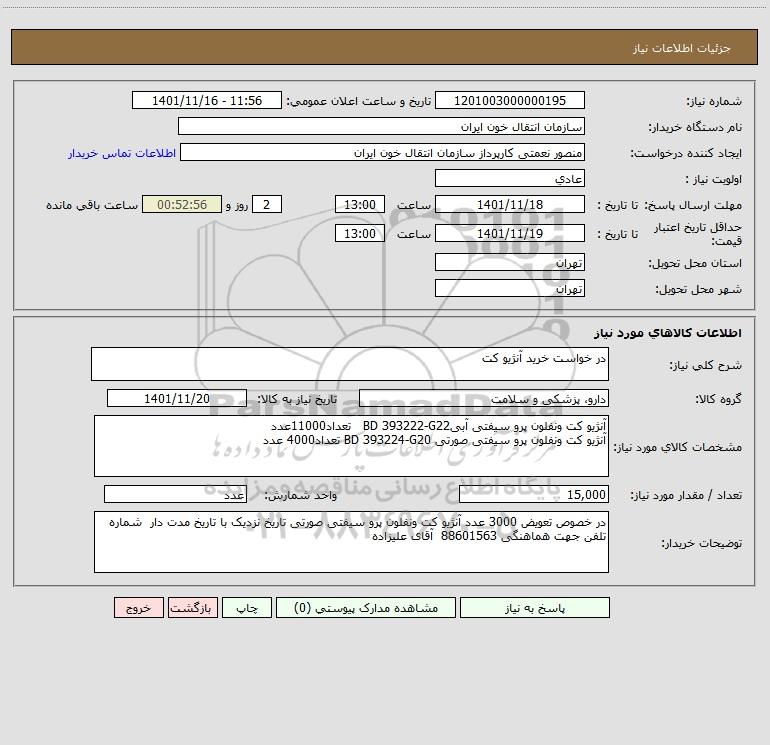Open مشاهده مدارک پیوستی (0) button
Viewport: 770px width, 745px height.
pyautogui.click(x=366, y=607)
